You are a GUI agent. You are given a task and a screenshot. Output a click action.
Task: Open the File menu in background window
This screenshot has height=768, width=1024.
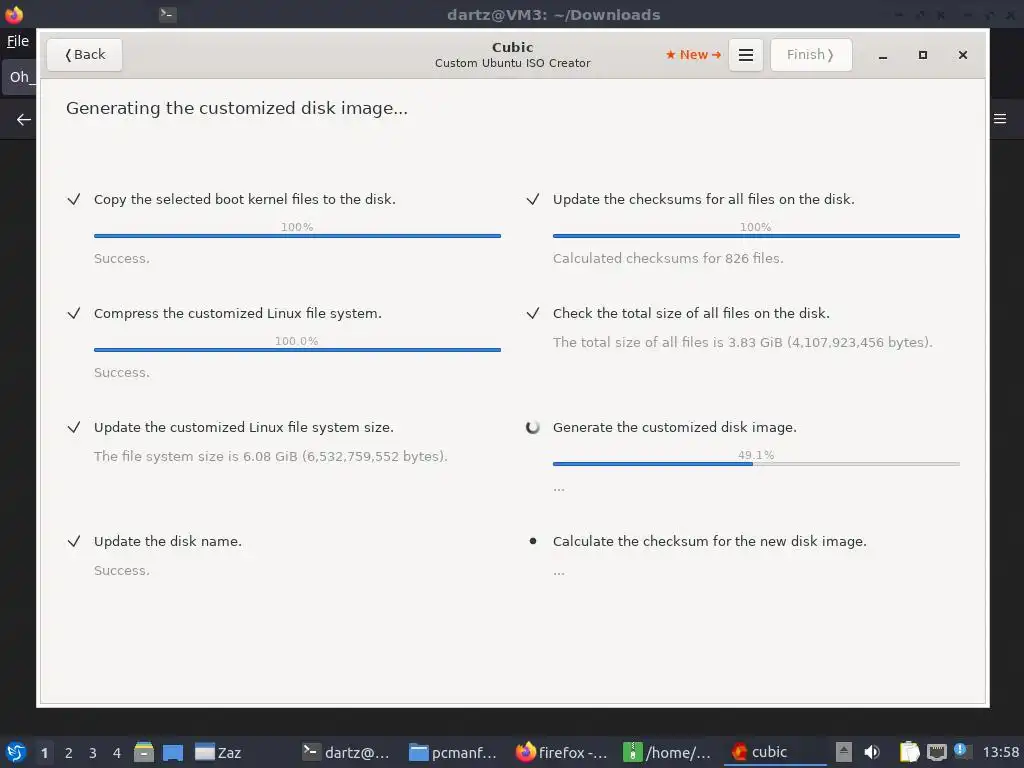(18, 41)
